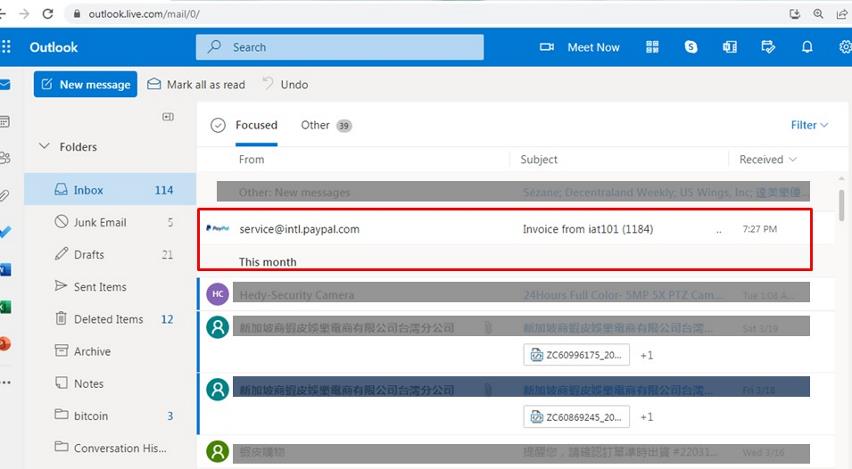Click the Undo button
The width and height of the screenshot is (852, 469).
(285, 84)
